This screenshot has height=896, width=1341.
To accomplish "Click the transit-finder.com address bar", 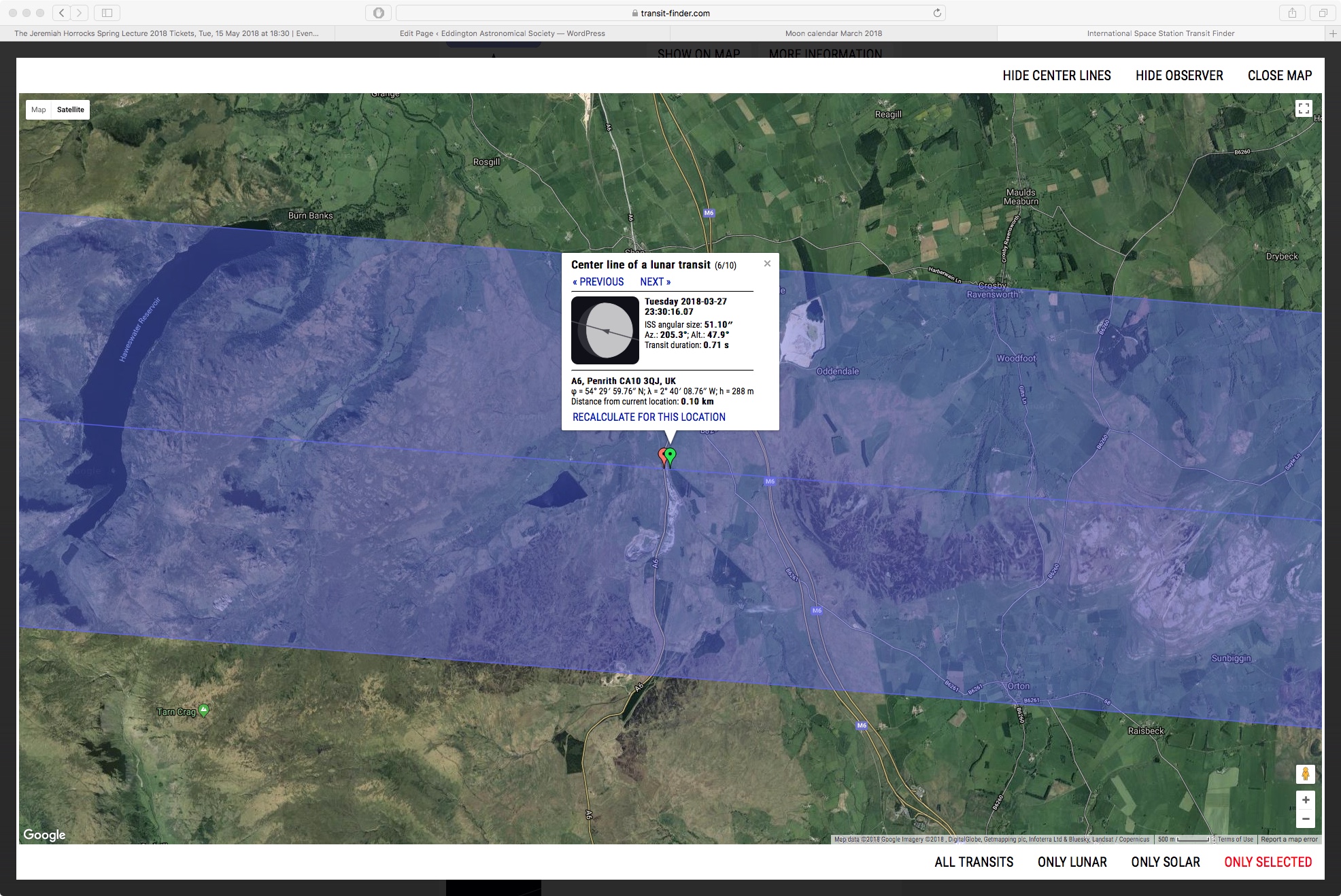I will coord(670,13).
